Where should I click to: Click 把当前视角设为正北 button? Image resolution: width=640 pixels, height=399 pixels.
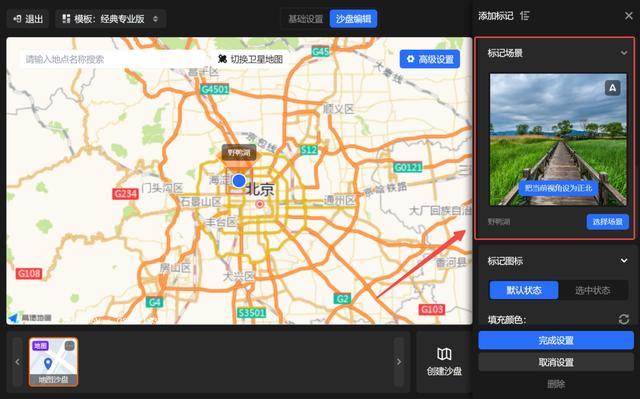pos(558,188)
